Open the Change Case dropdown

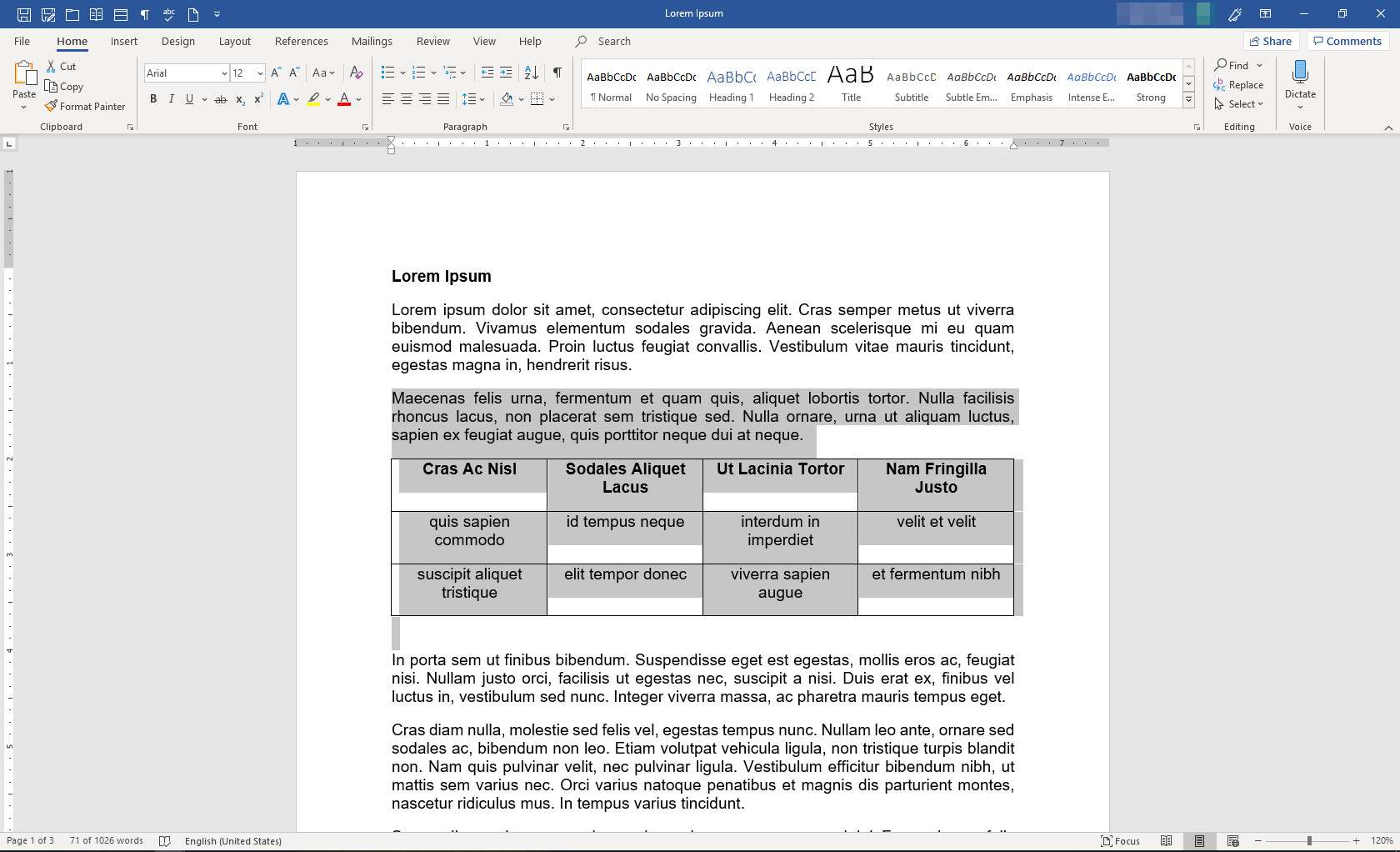click(x=323, y=73)
